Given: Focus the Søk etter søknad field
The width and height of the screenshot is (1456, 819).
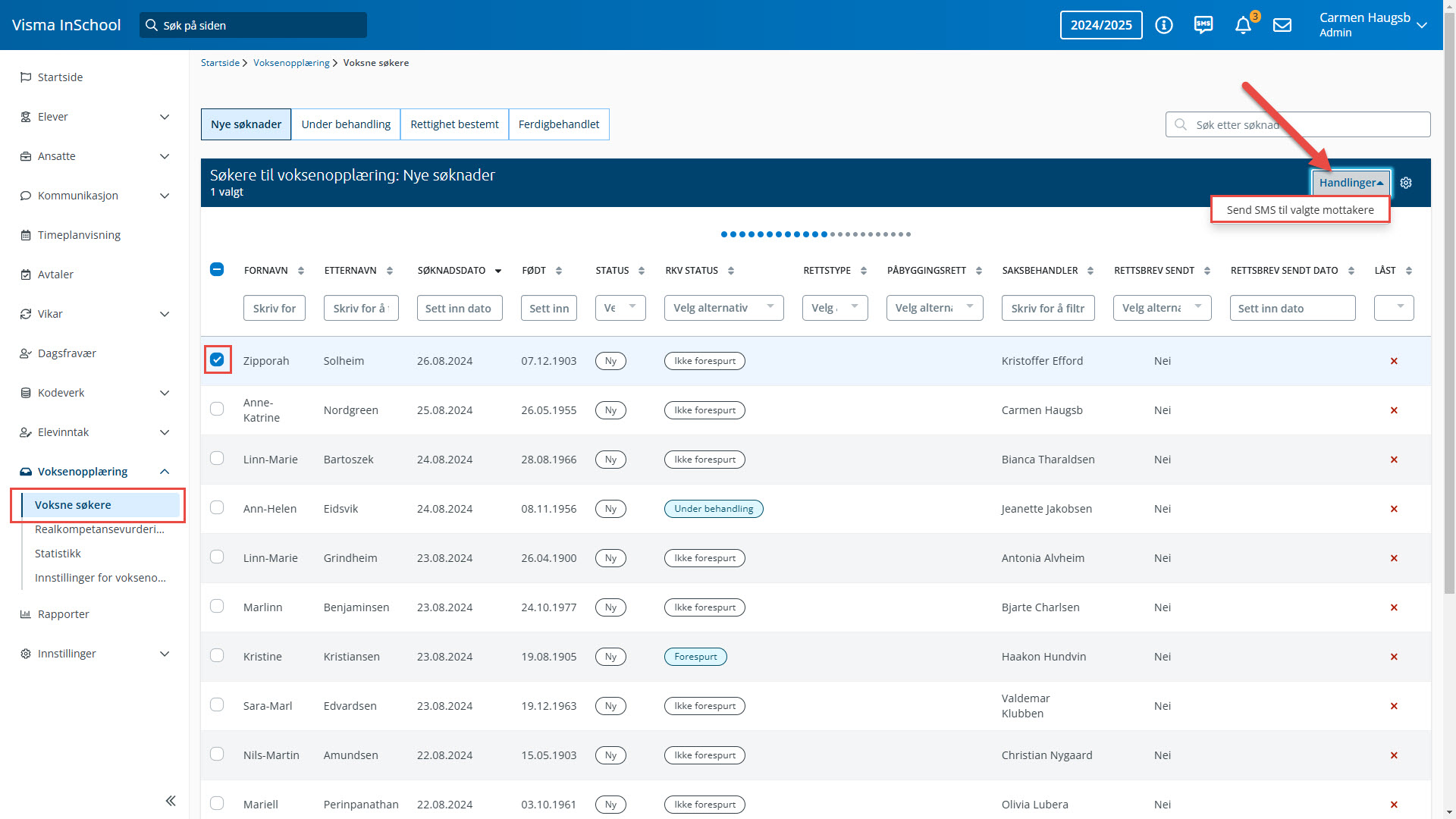Looking at the screenshot, I should pyautogui.click(x=1298, y=124).
